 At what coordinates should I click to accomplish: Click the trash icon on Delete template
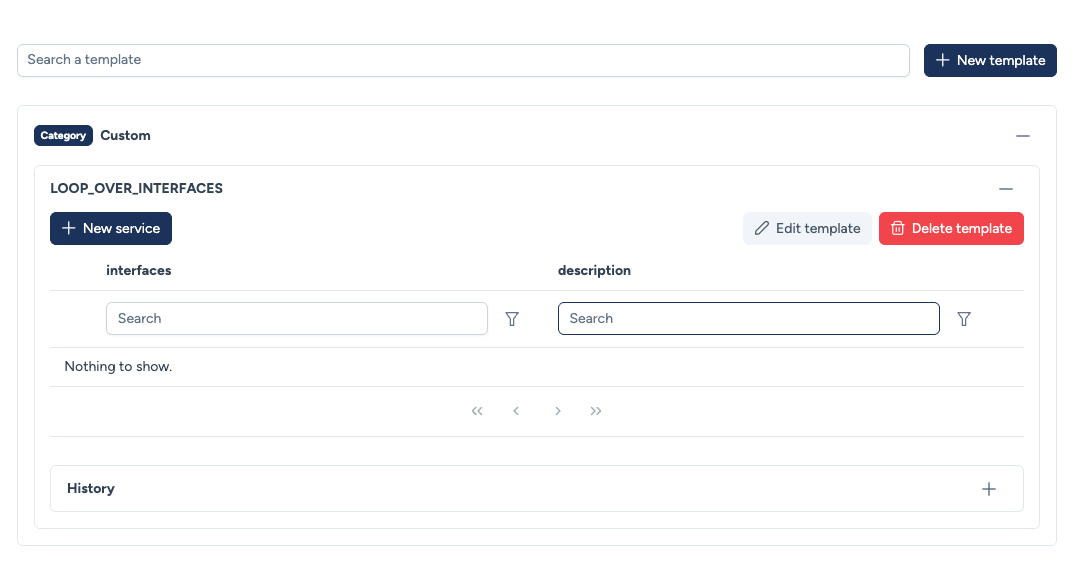pyautogui.click(x=897, y=228)
